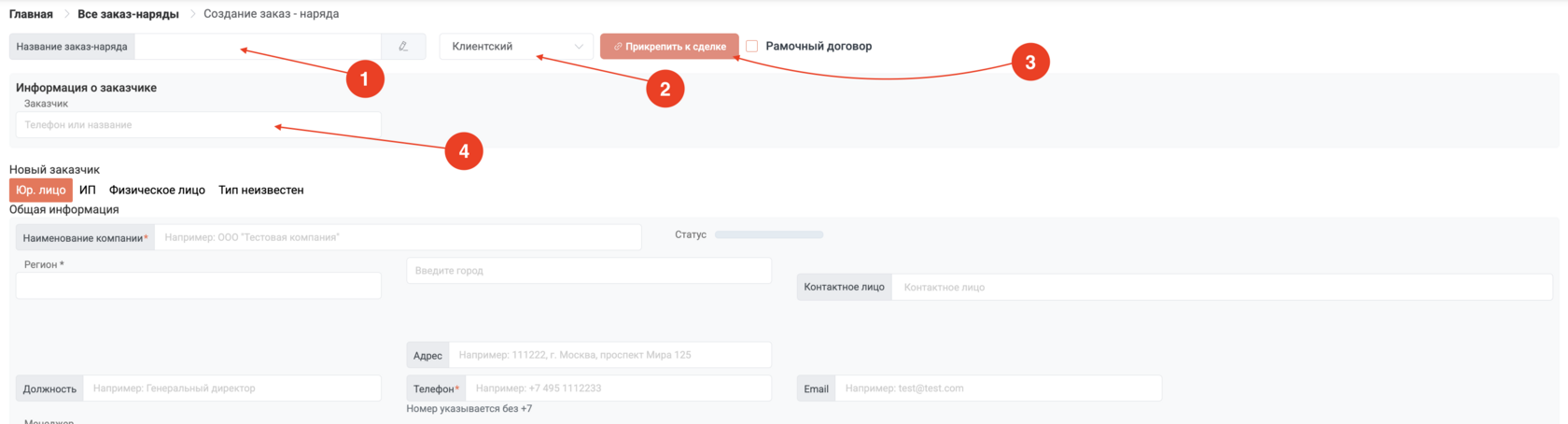Image resolution: width=1568 pixels, height=424 pixels.
Task: Focus the Название заказ-наряда input field
Action: tap(258, 47)
